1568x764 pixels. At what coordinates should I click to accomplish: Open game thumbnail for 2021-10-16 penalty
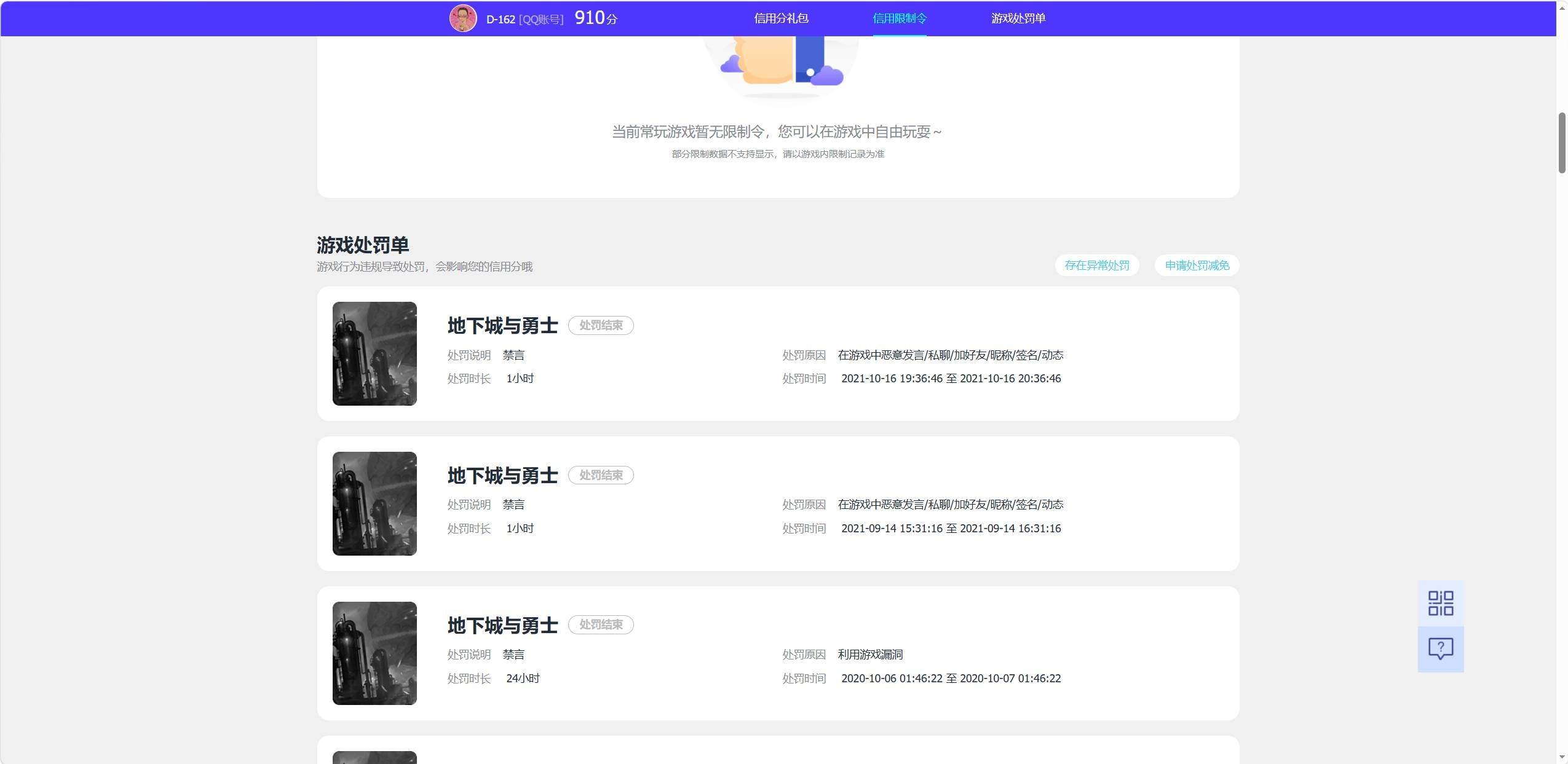coord(374,353)
